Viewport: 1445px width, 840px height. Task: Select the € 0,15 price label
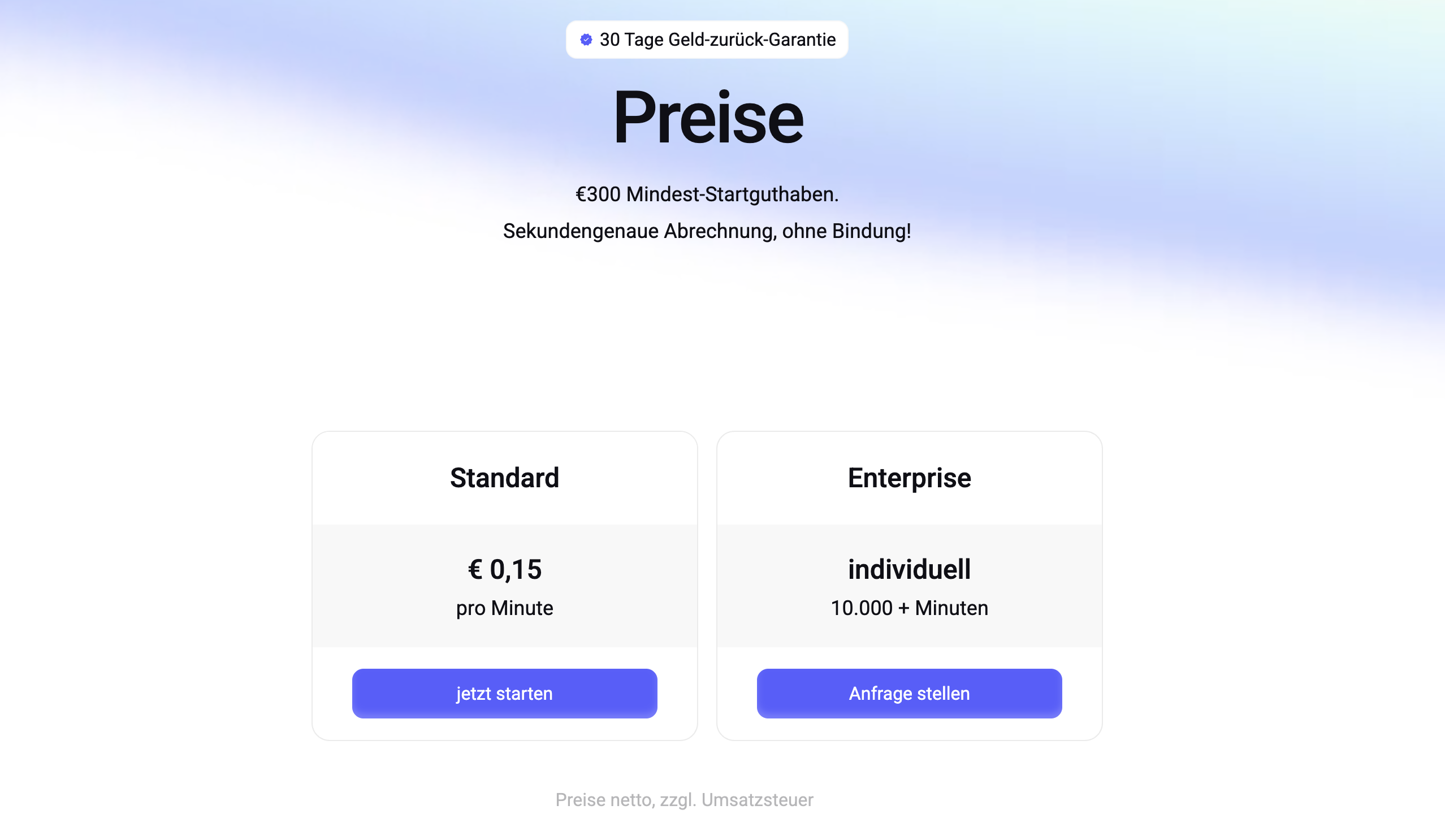pos(505,569)
